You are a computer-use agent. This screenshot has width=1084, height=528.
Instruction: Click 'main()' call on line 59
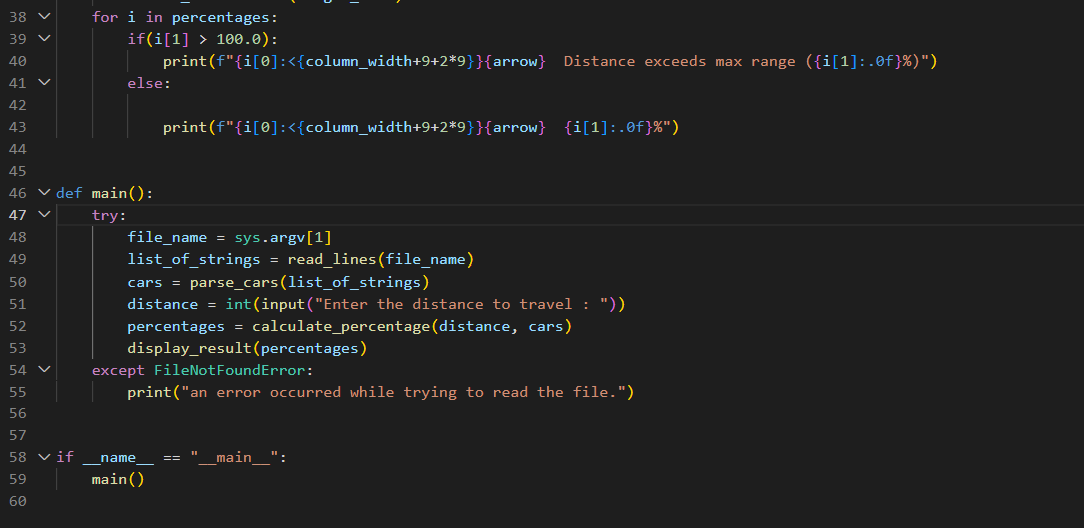(118, 480)
